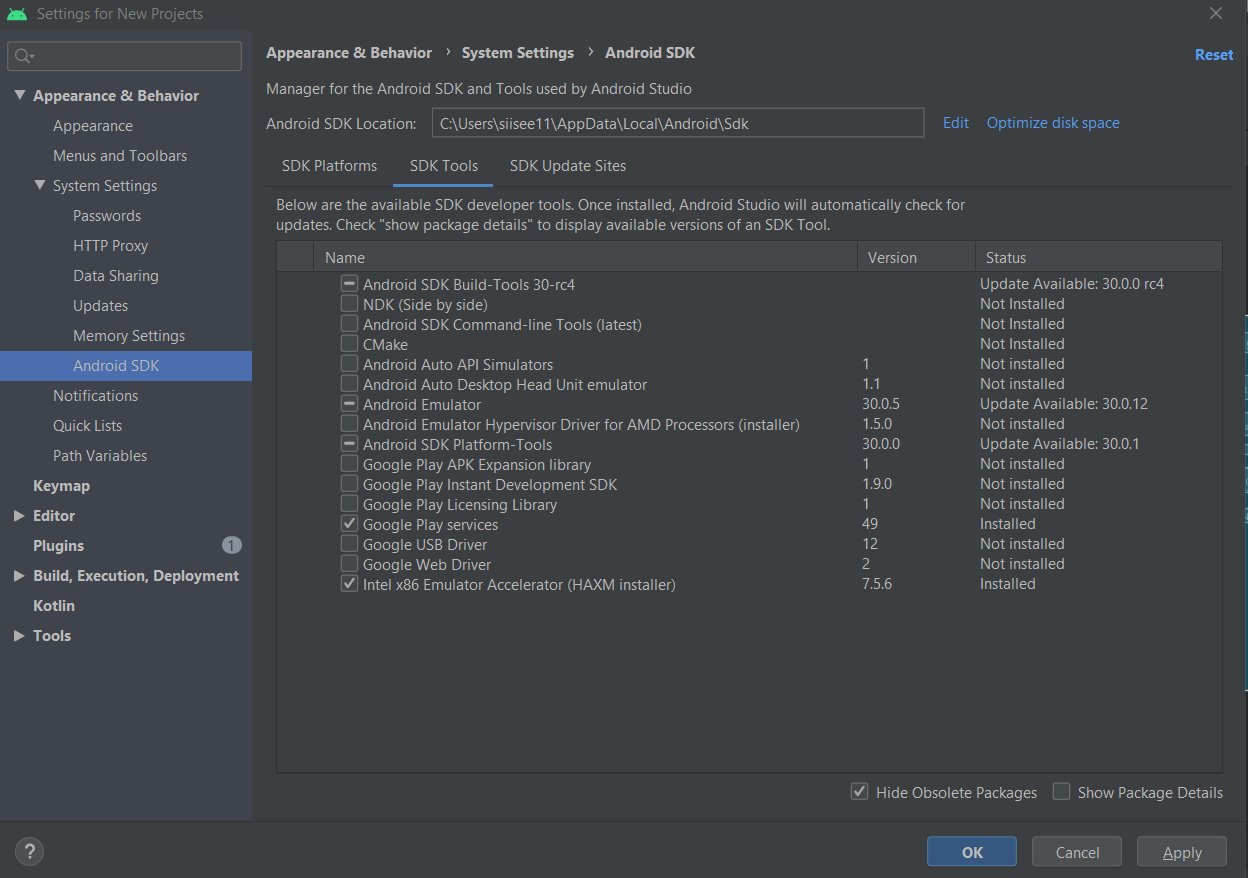The height and width of the screenshot is (878, 1248).
Task: Enable Android SDK Command-line Tools checkbox
Action: pos(349,324)
